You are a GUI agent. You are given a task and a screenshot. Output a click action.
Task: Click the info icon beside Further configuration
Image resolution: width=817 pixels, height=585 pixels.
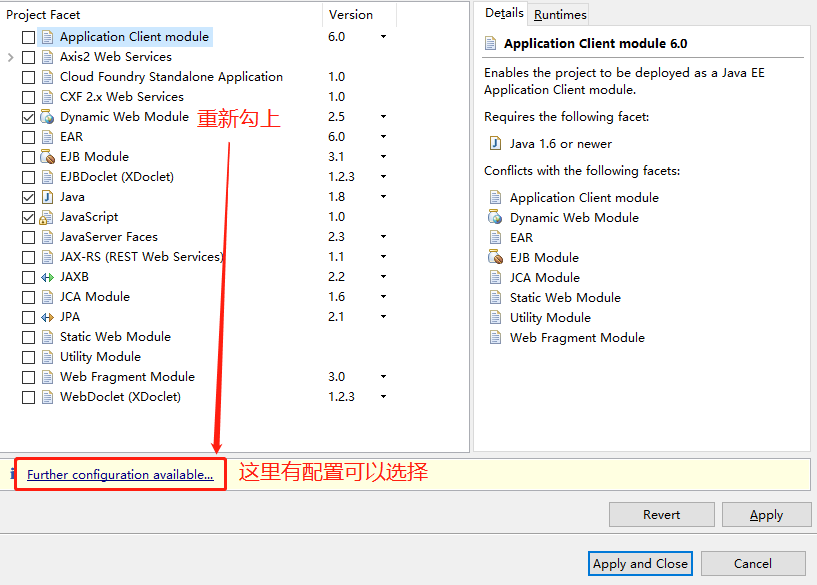coord(13,474)
